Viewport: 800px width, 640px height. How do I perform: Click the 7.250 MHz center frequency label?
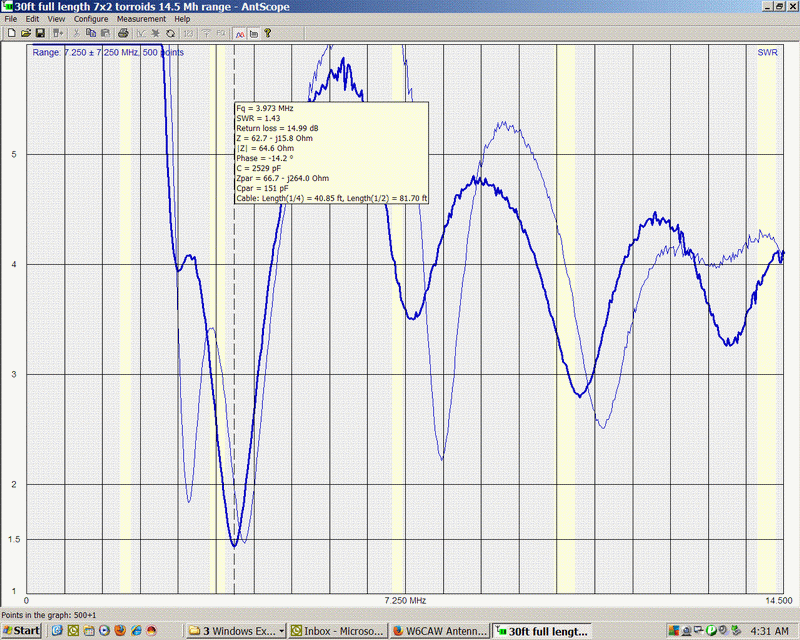(405, 601)
